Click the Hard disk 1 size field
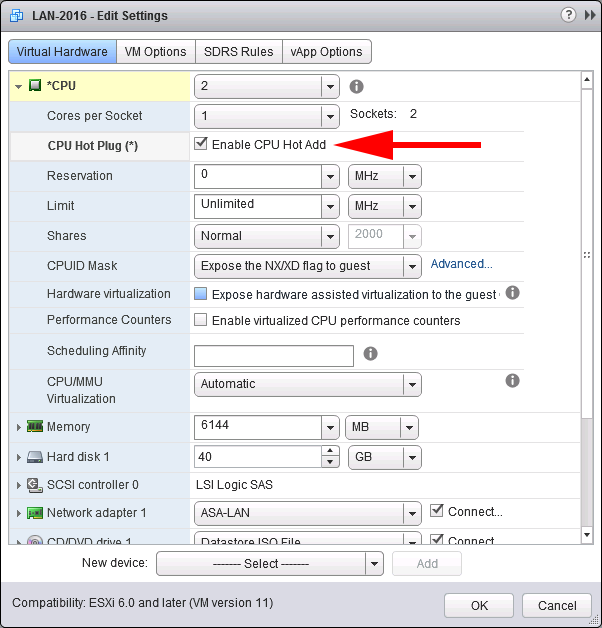The height and width of the screenshot is (628, 602). (258, 457)
